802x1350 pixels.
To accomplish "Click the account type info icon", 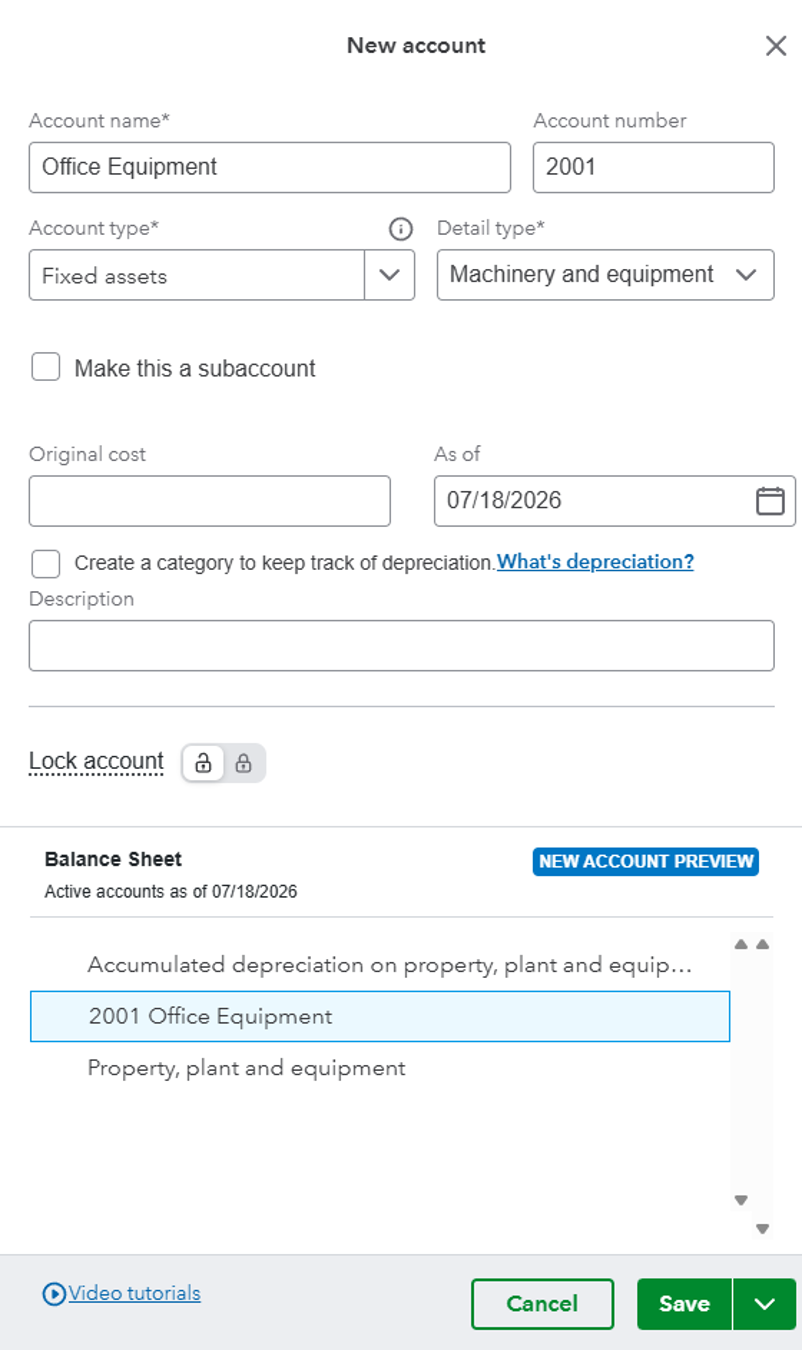I will click(x=400, y=229).
